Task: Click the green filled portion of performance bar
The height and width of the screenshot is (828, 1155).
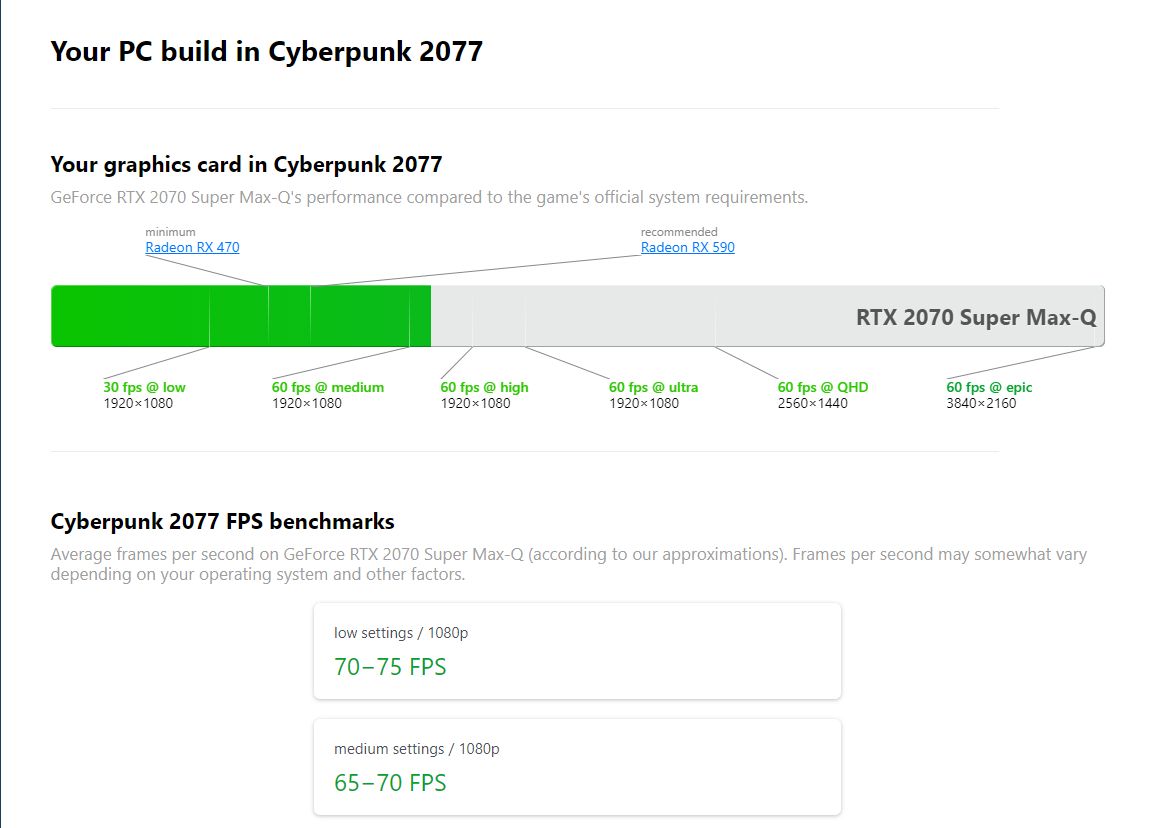Action: point(241,316)
